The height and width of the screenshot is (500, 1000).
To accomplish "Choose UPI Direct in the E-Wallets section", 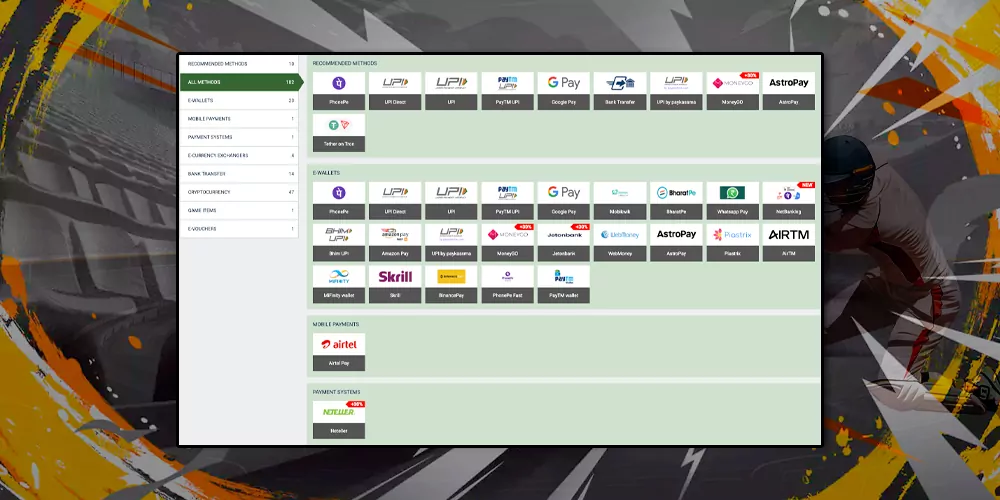I will [395, 201].
